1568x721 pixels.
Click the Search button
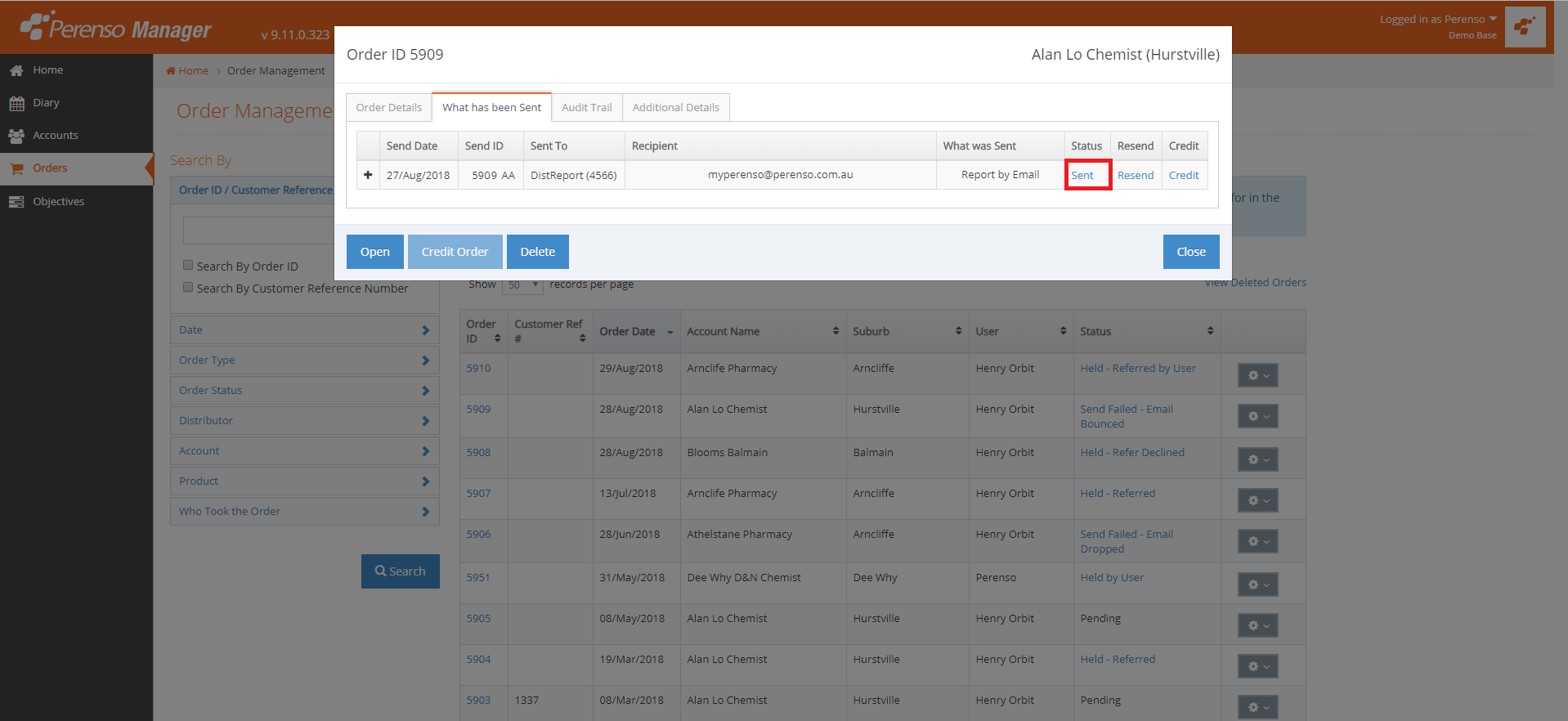401,571
